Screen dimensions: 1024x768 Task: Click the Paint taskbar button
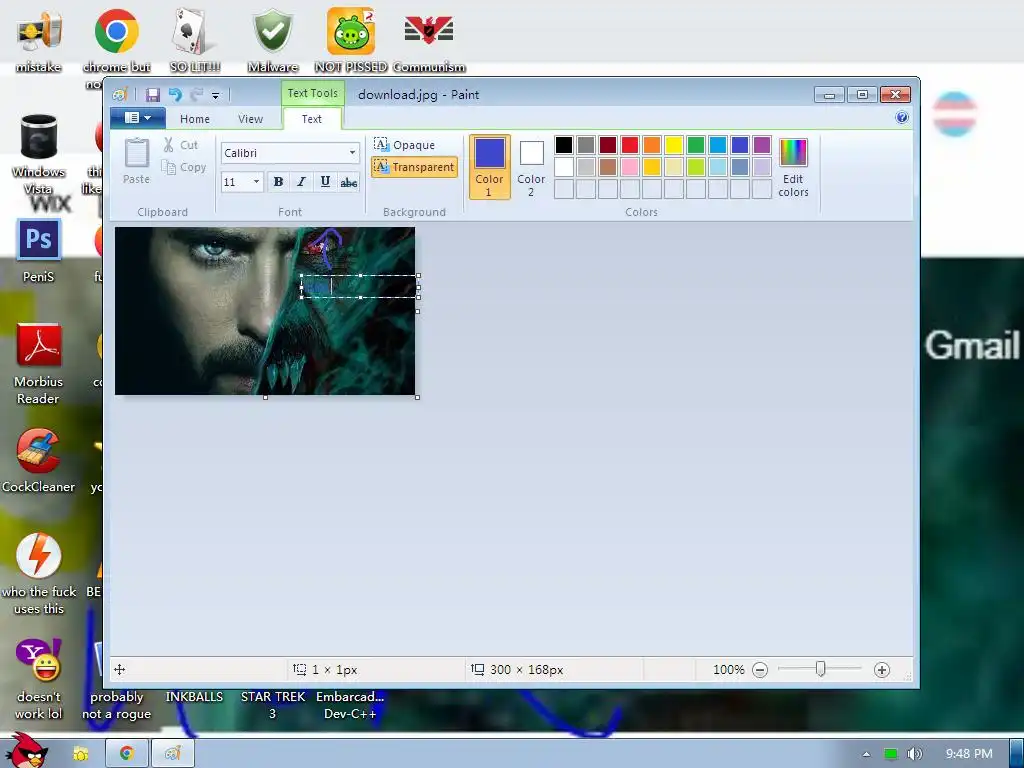click(173, 754)
